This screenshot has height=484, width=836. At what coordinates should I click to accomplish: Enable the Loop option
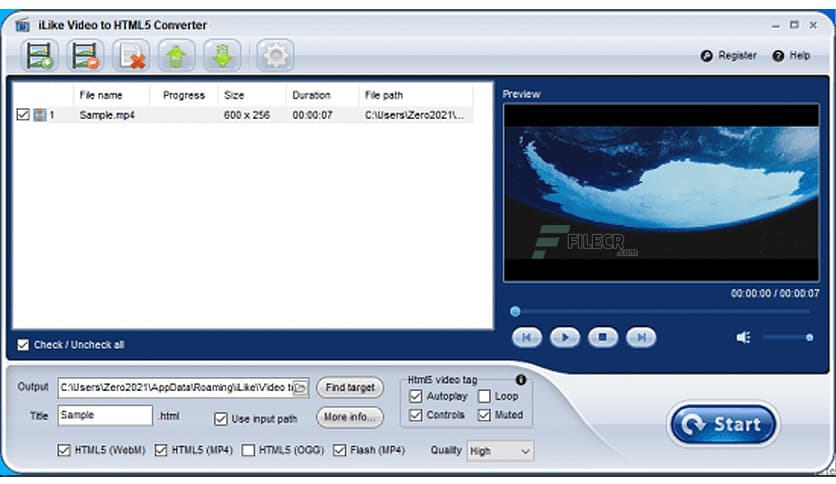484,397
